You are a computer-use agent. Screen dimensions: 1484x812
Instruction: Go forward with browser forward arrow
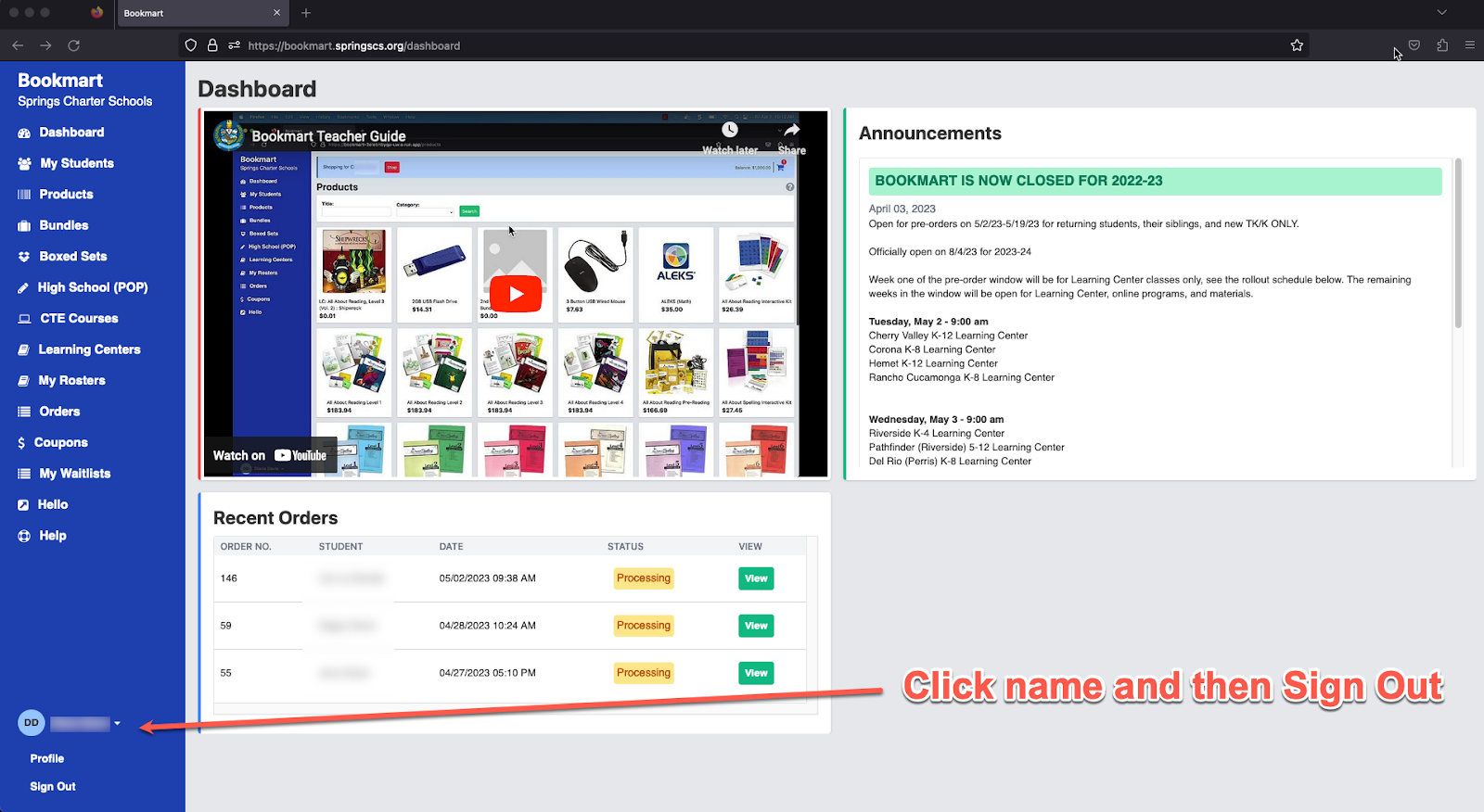(x=45, y=45)
